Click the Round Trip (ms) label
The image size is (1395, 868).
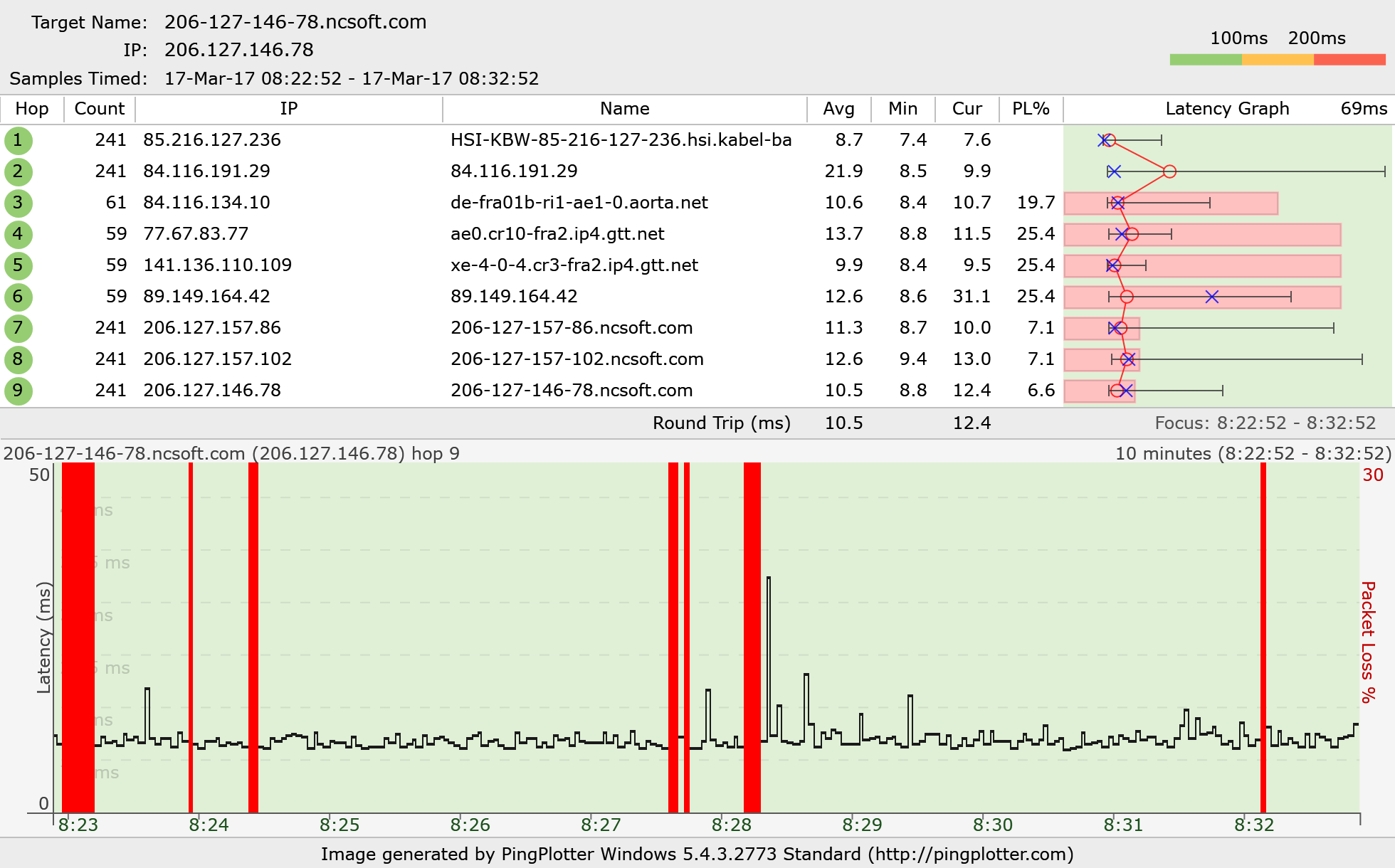pyautogui.click(x=722, y=423)
